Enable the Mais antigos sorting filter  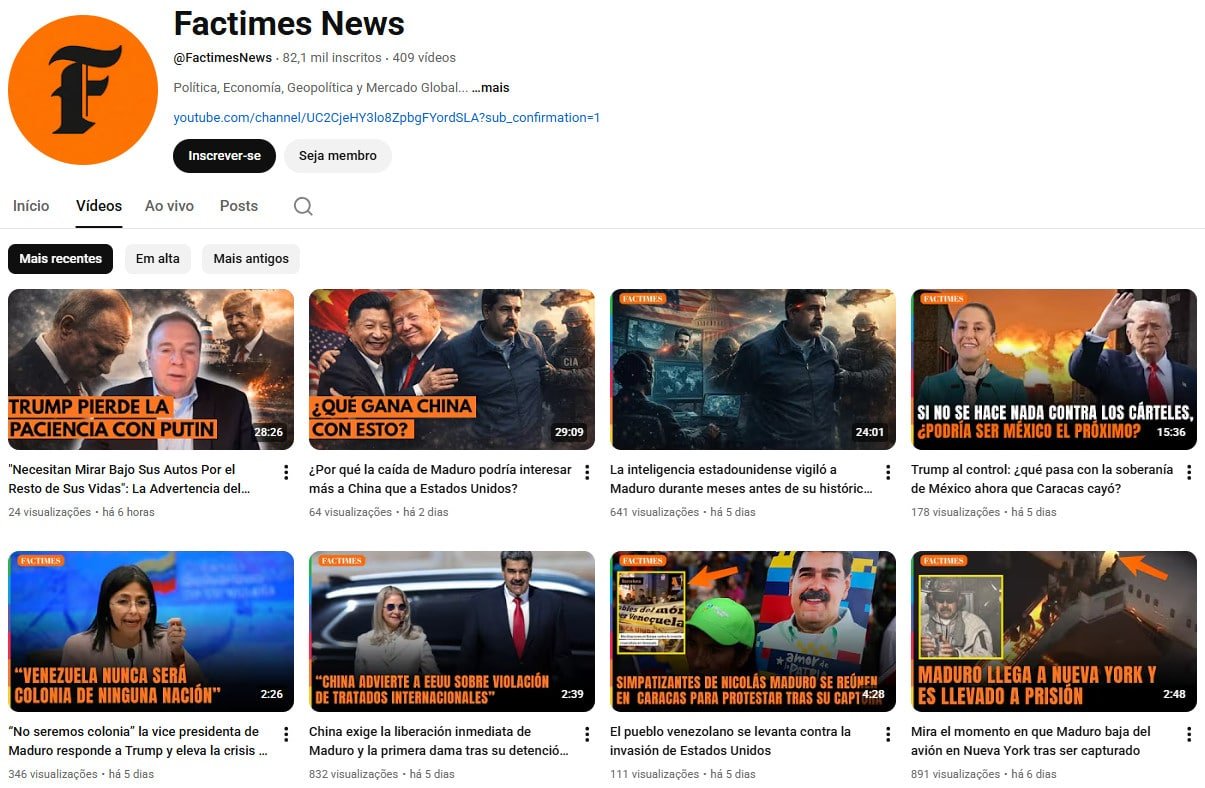[x=250, y=258]
